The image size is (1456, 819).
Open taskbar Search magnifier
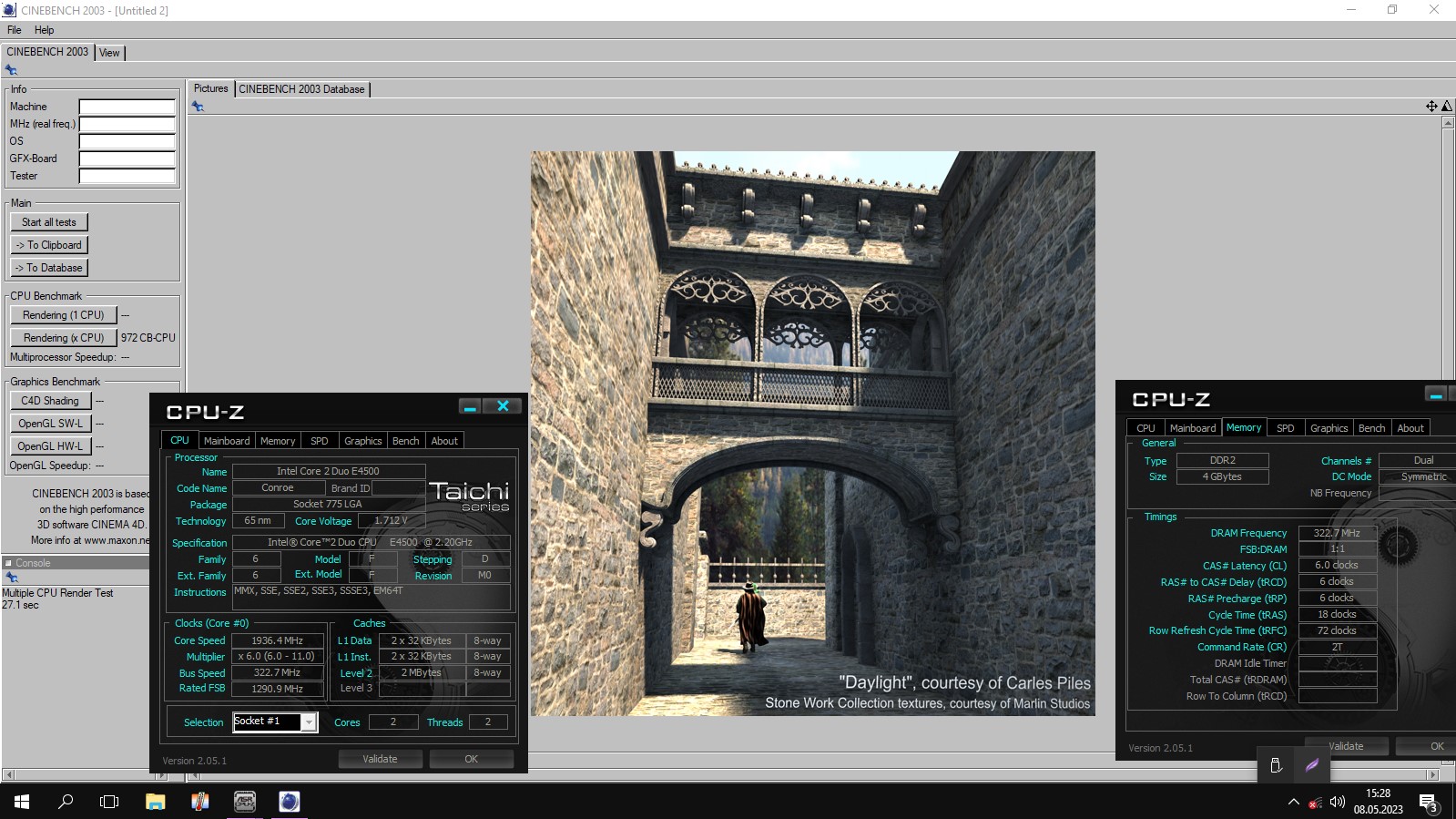pos(66,802)
